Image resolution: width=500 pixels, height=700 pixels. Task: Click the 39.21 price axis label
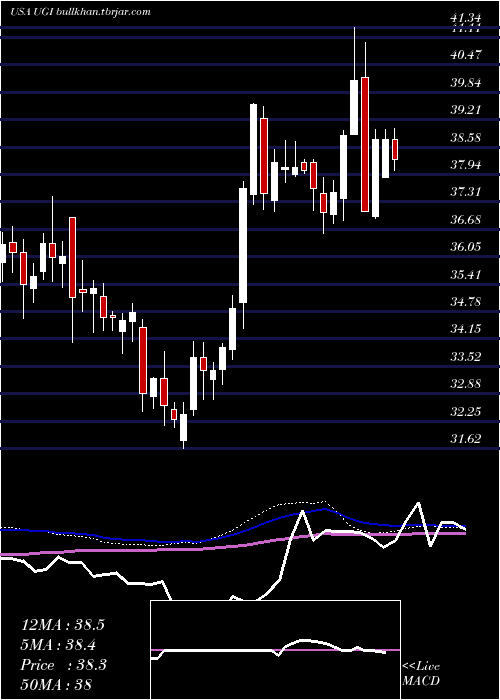tap(466, 110)
